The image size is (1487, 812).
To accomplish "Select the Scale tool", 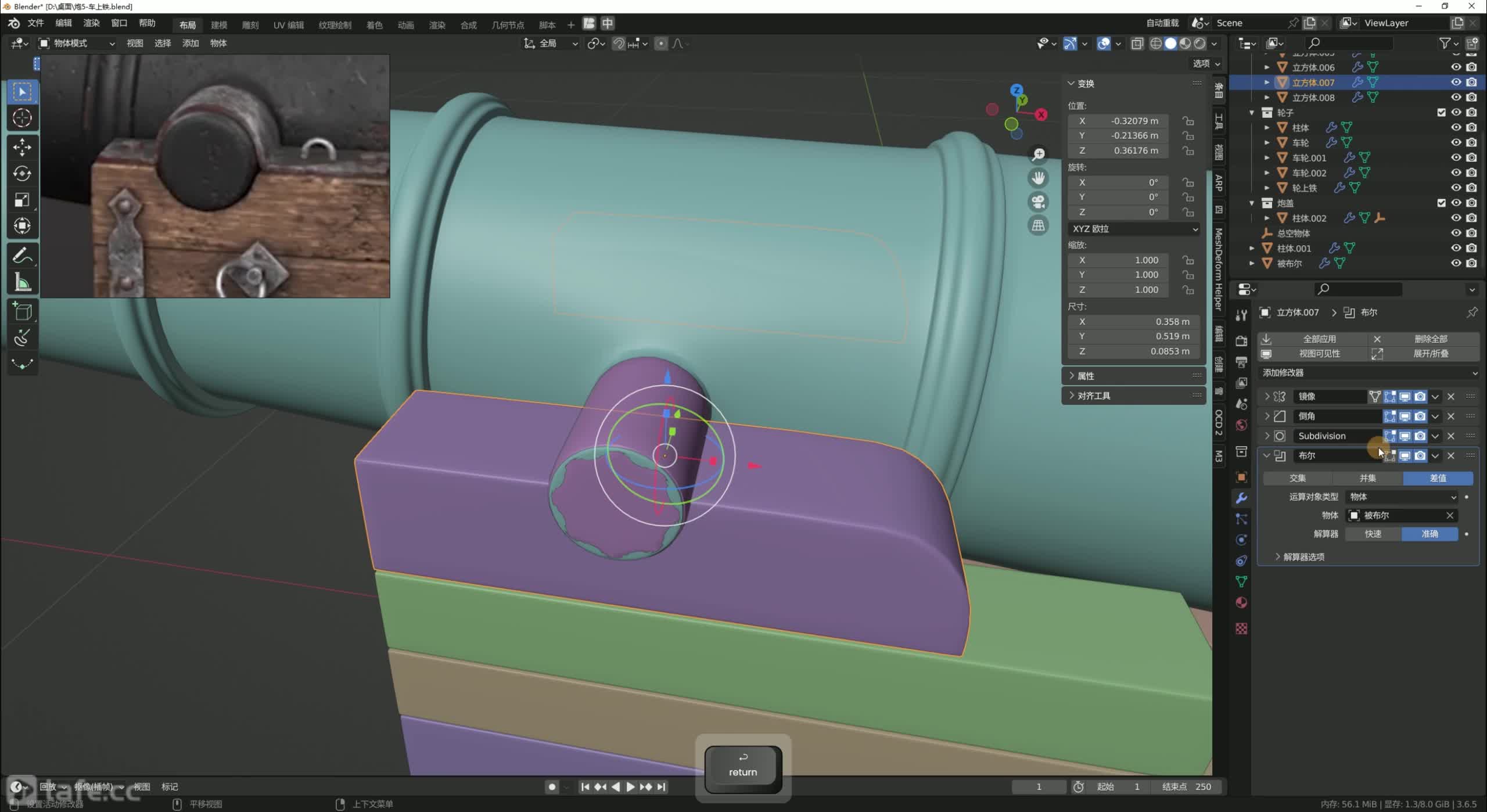I will (22, 200).
